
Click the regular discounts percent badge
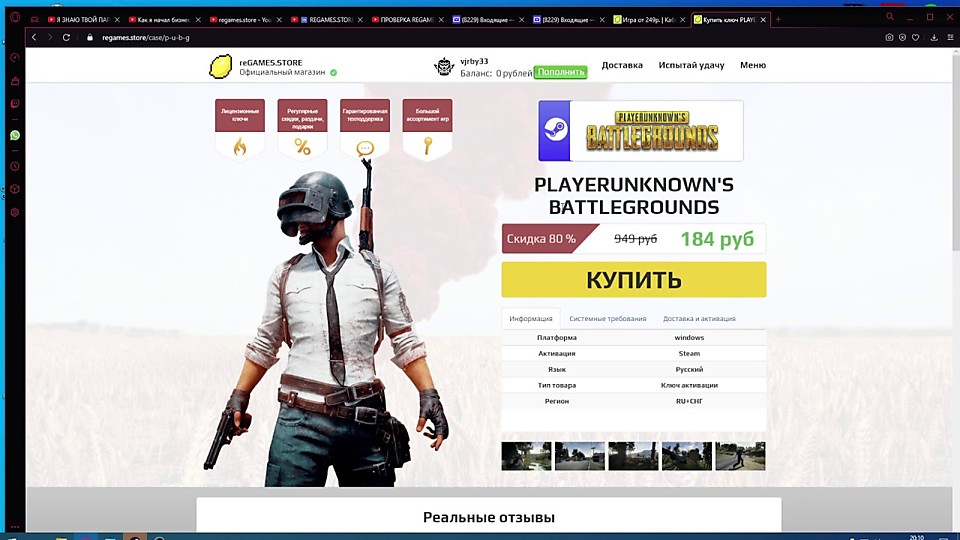coord(302,129)
